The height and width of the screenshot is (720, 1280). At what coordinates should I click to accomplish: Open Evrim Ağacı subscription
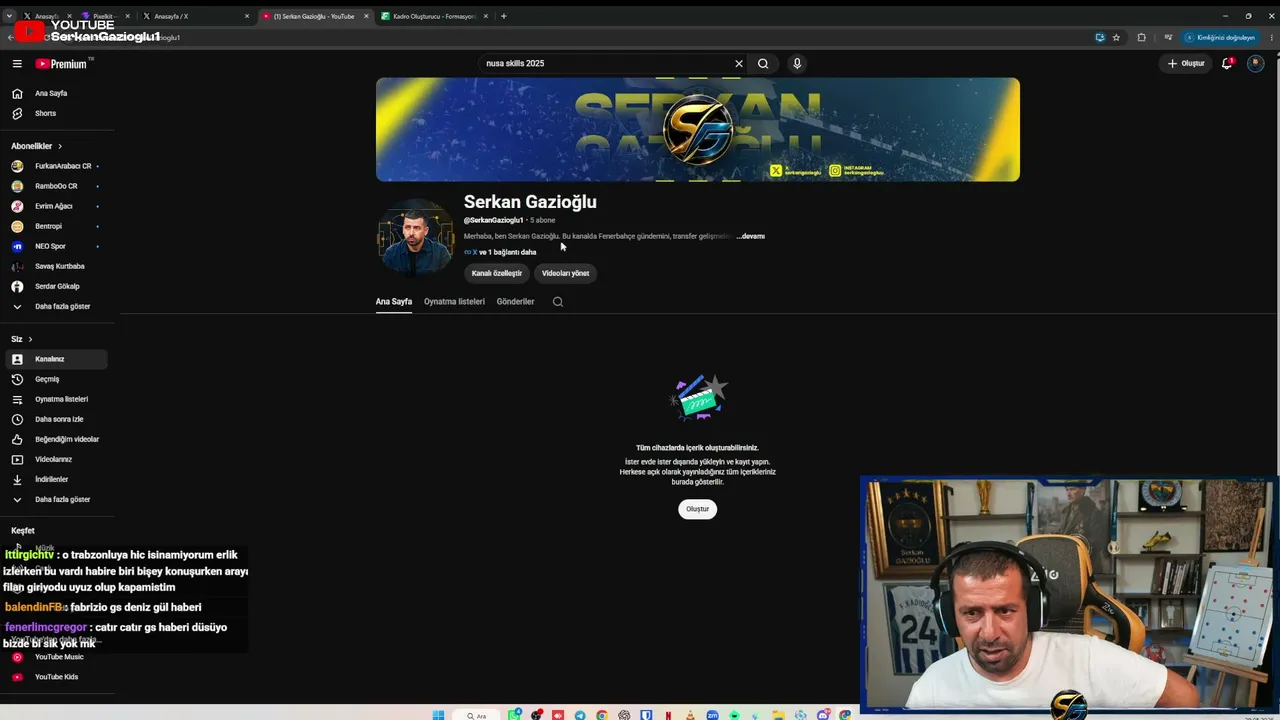[55, 206]
